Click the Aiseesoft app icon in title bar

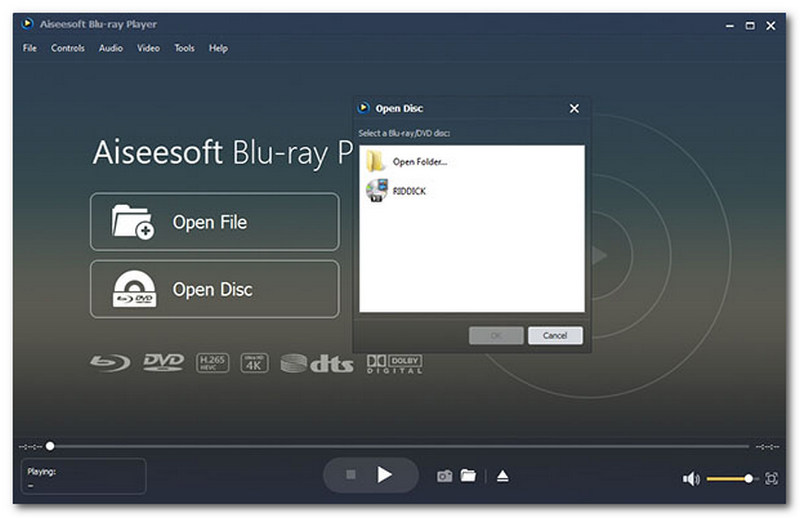(x=28, y=23)
